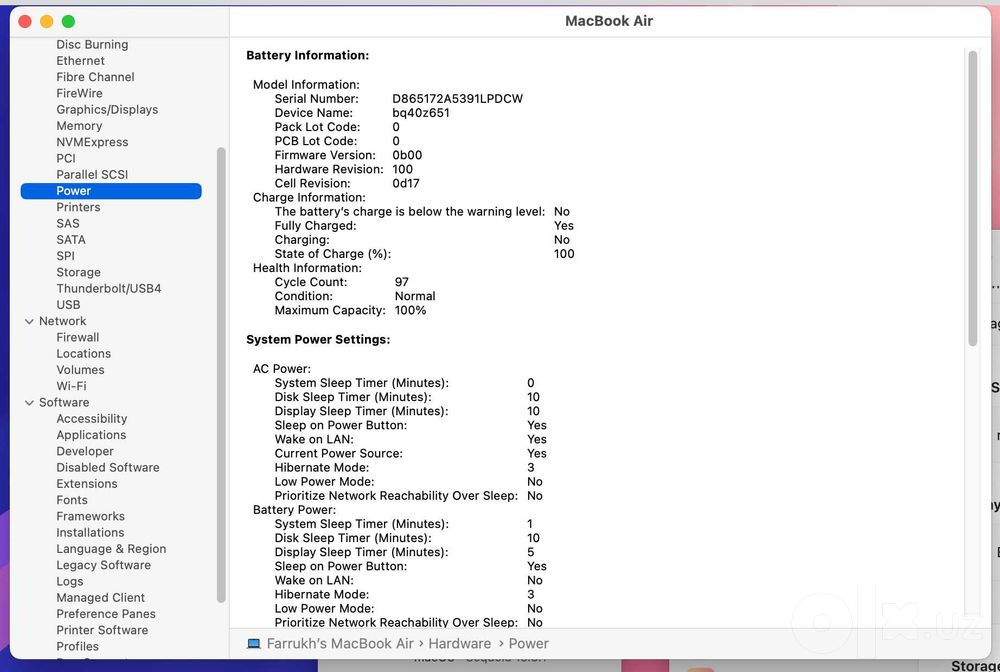
Task: Select Applications under Software
Action: coord(91,435)
